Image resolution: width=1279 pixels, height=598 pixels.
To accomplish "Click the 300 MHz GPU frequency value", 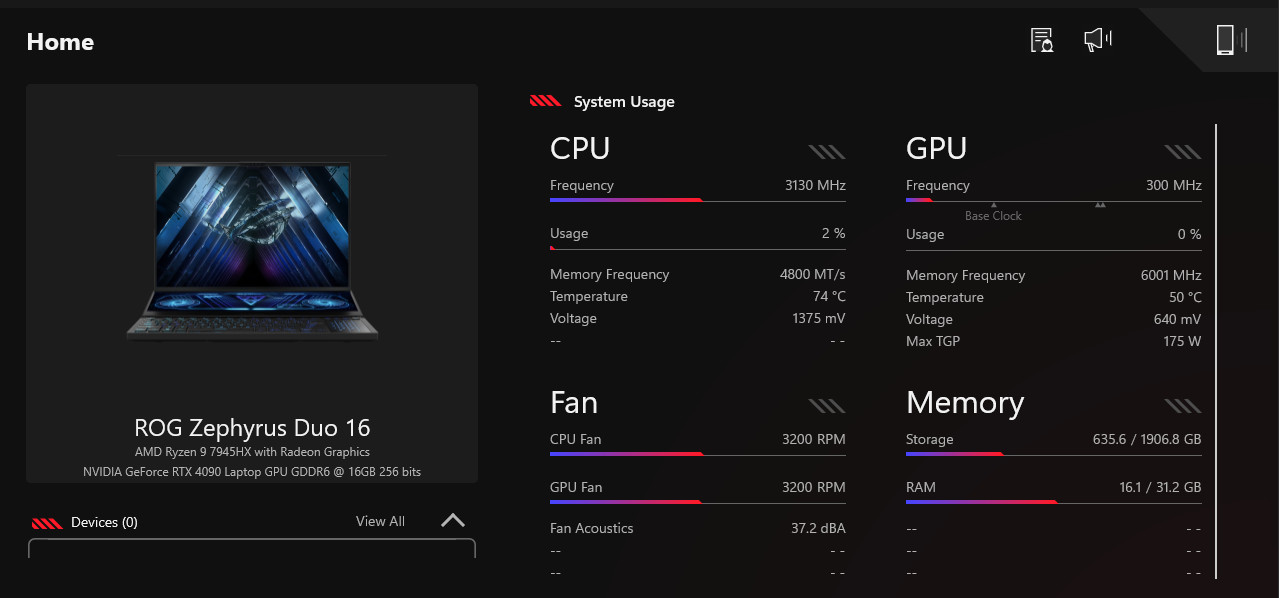I will [x=1174, y=185].
